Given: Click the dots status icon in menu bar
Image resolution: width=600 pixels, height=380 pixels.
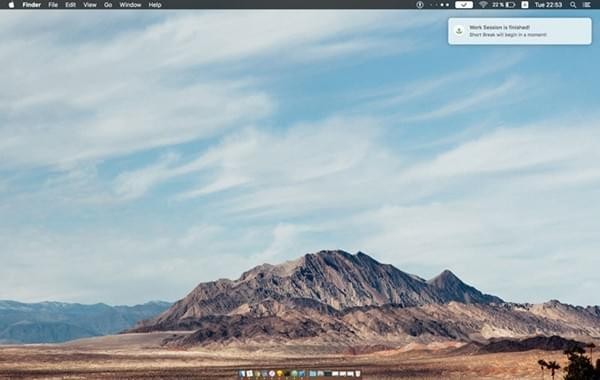Looking at the screenshot, I should 441,5.
